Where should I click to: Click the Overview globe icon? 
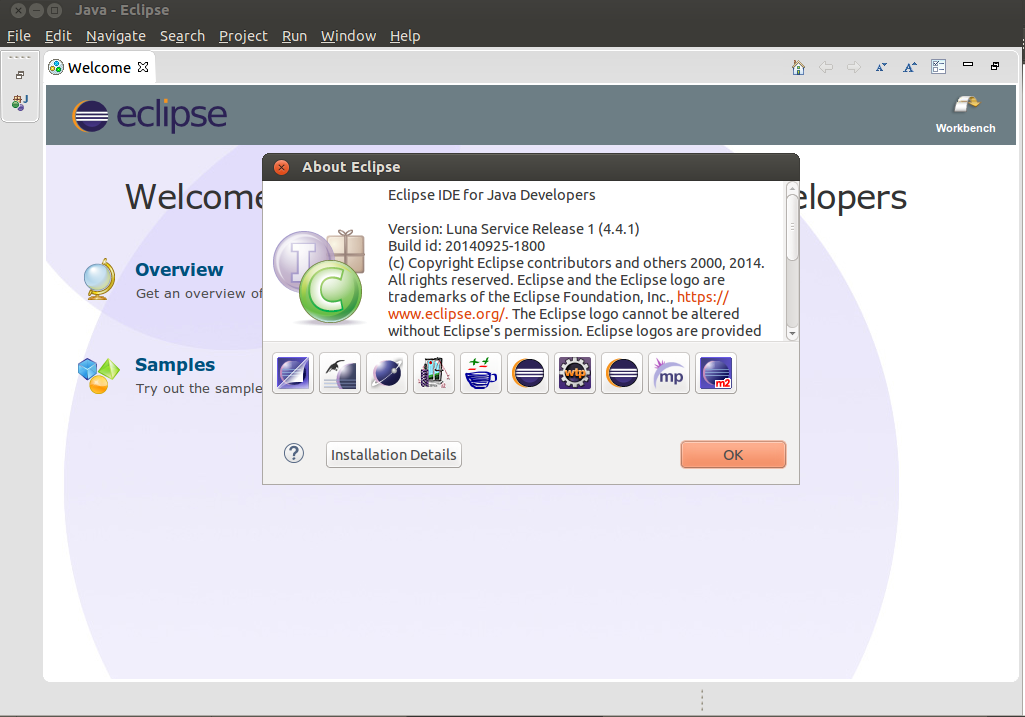(100, 279)
